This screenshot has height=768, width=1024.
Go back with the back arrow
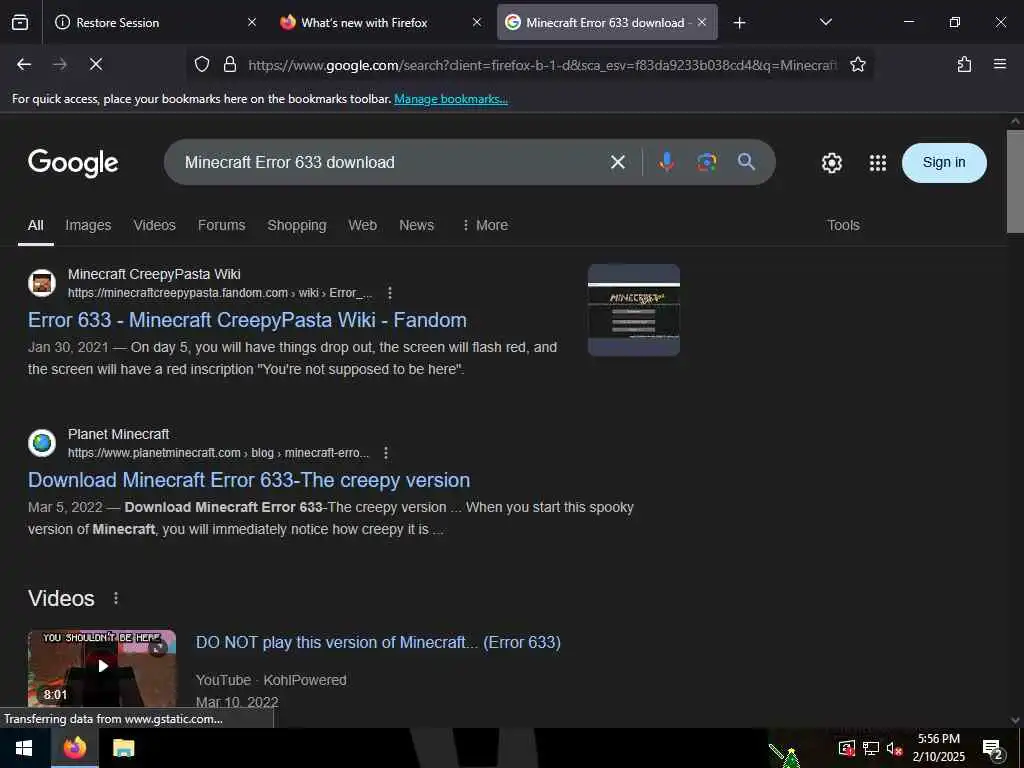coord(24,64)
